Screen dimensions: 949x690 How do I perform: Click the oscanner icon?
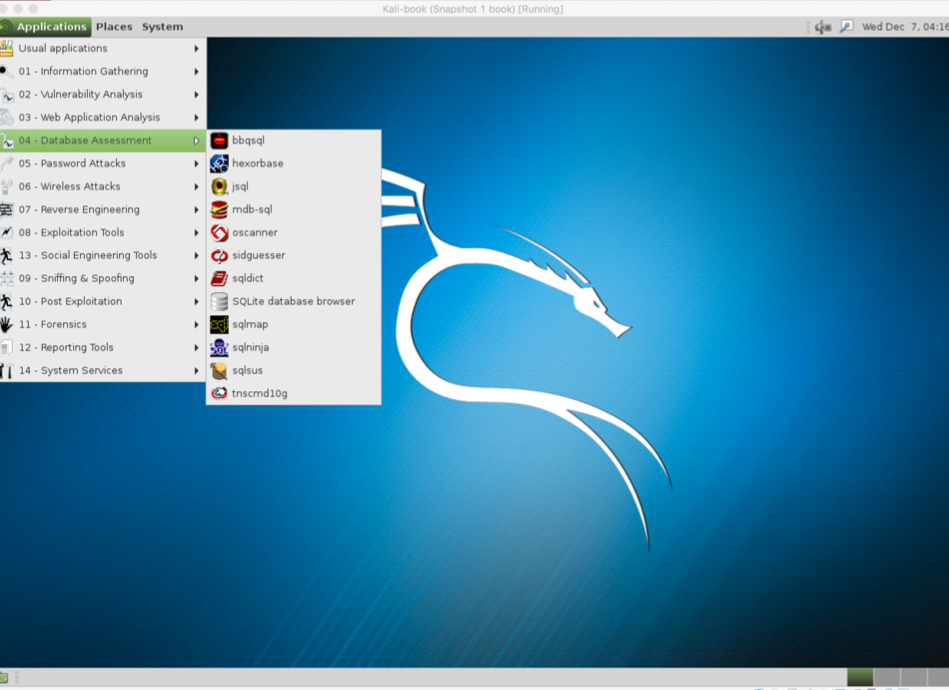click(x=219, y=232)
